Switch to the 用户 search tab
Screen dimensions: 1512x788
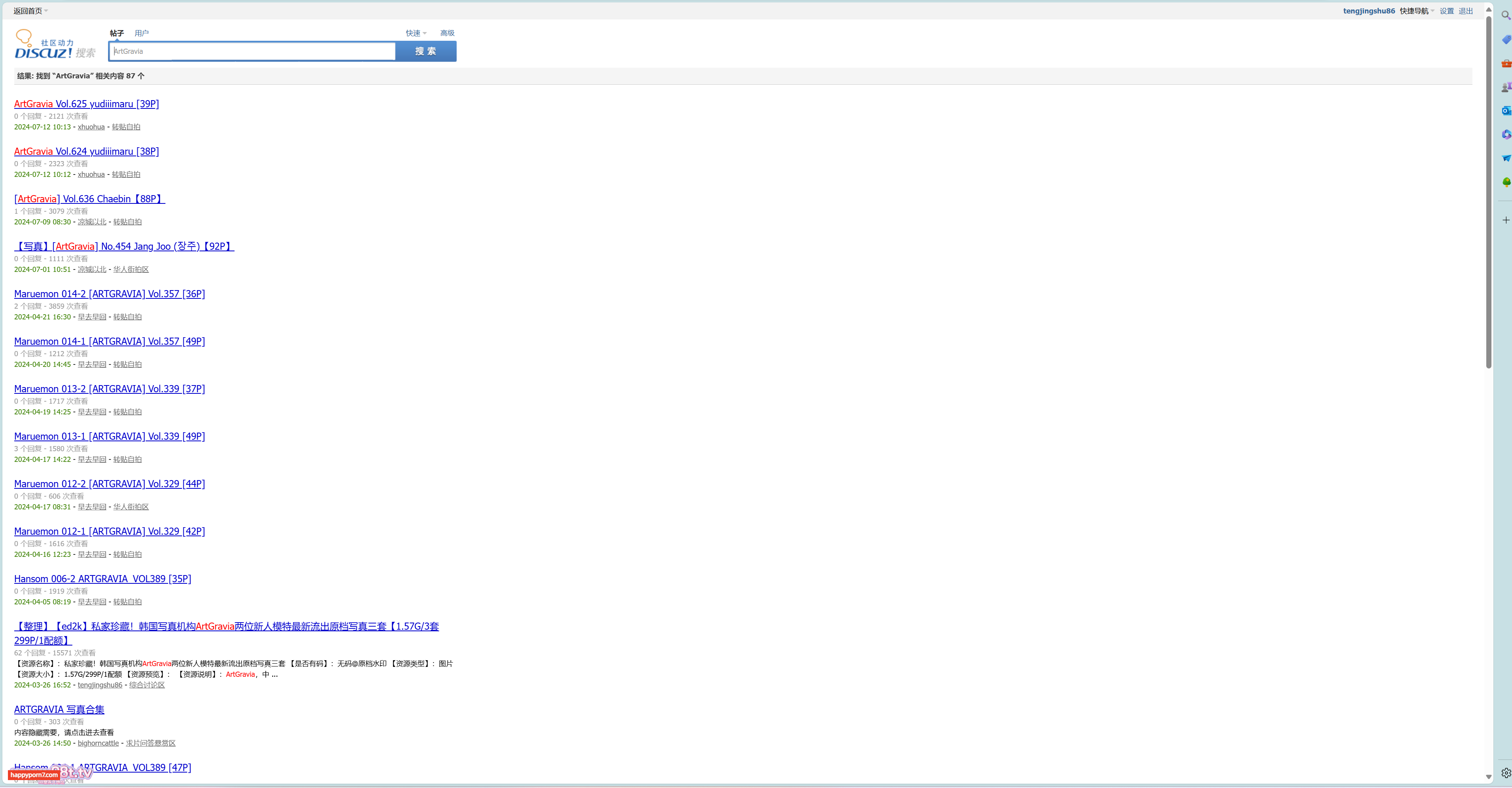[x=141, y=33]
